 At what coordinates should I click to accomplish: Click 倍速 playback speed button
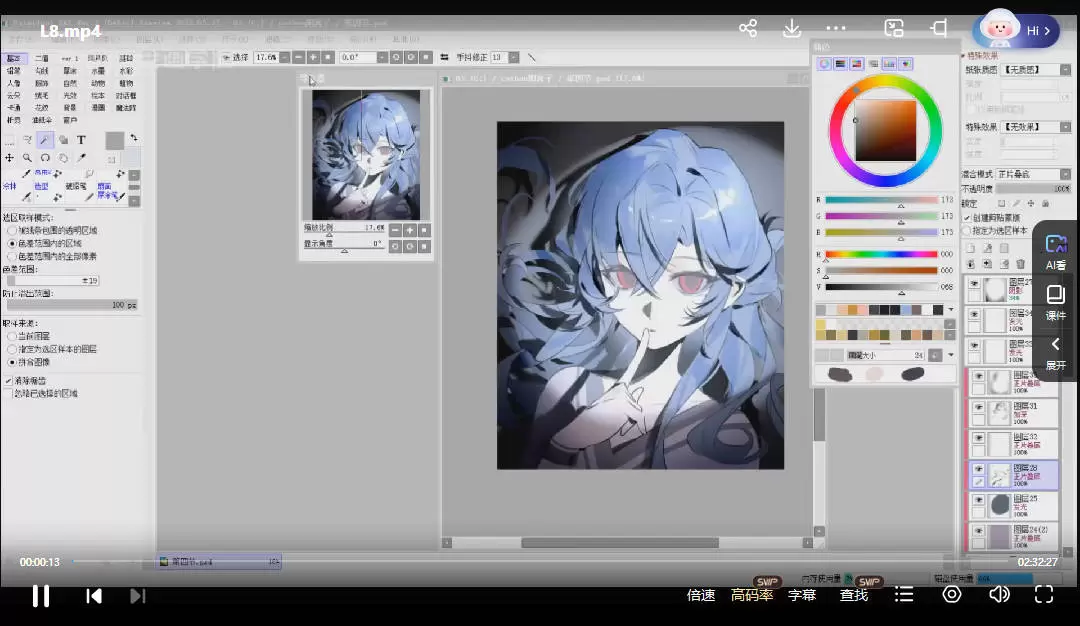click(x=701, y=595)
